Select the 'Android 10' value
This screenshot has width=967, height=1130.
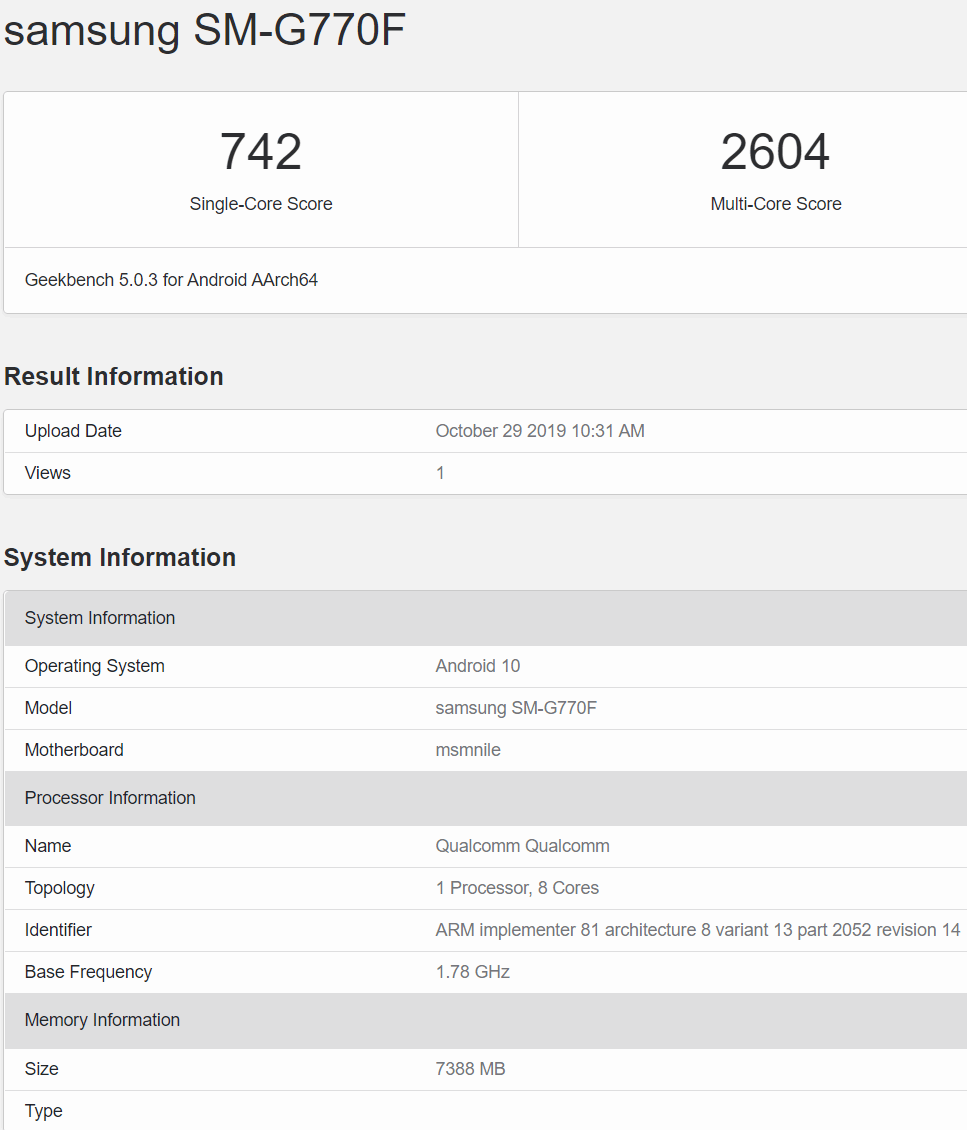[478, 666]
